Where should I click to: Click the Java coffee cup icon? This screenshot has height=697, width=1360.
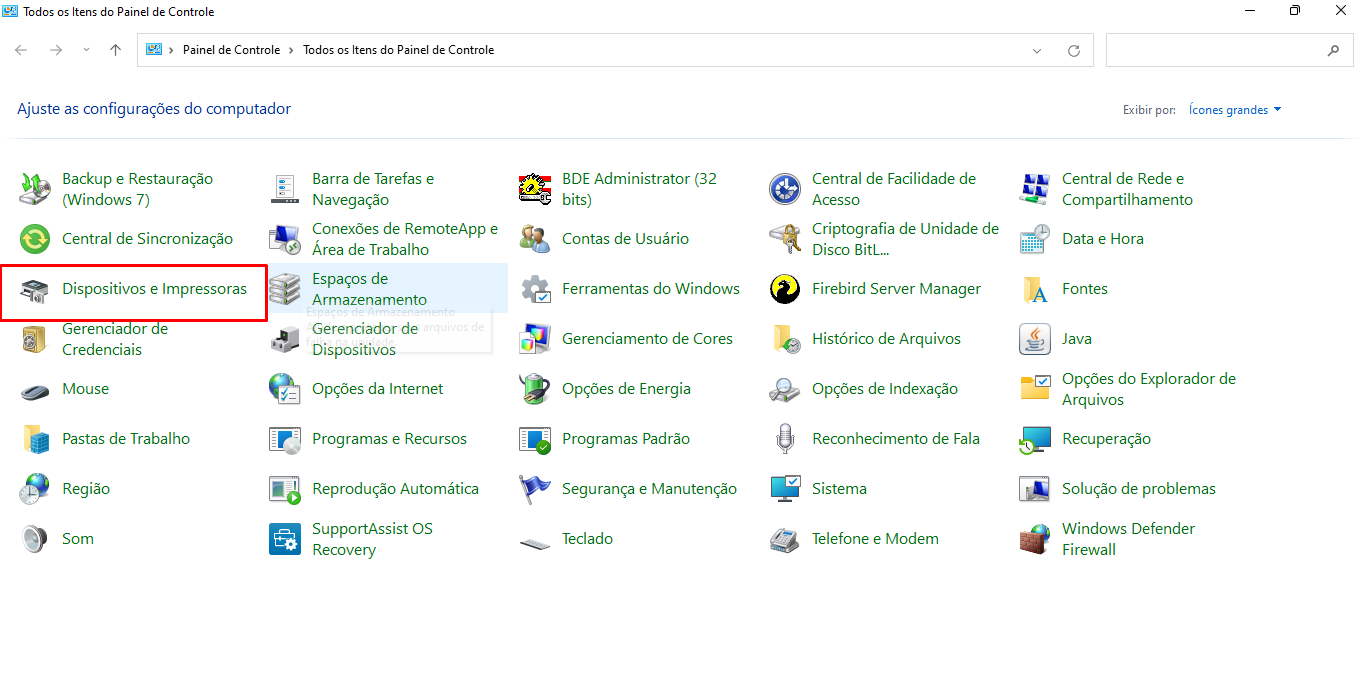pyautogui.click(x=1035, y=339)
